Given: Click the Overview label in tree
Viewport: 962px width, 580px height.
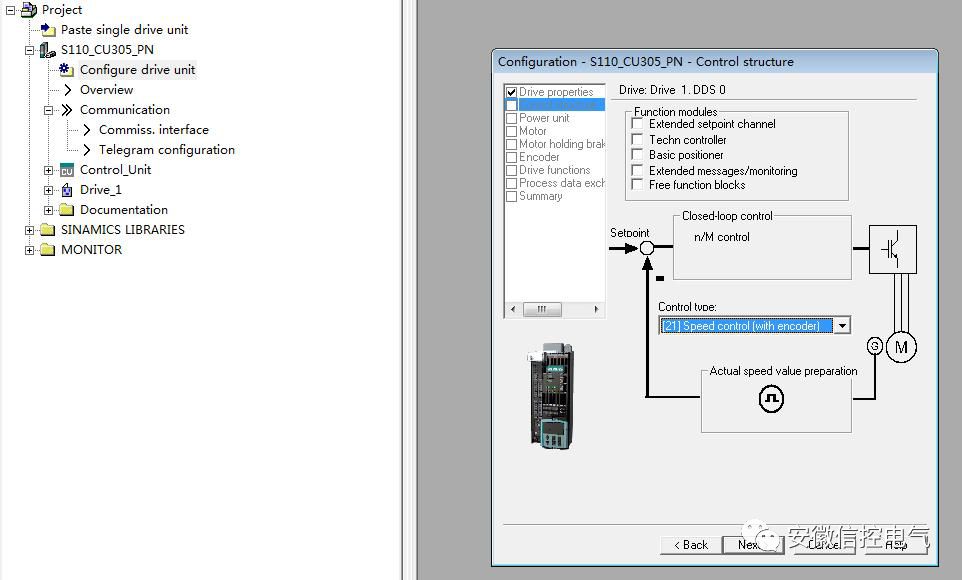Looking at the screenshot, I should point(106,90).
